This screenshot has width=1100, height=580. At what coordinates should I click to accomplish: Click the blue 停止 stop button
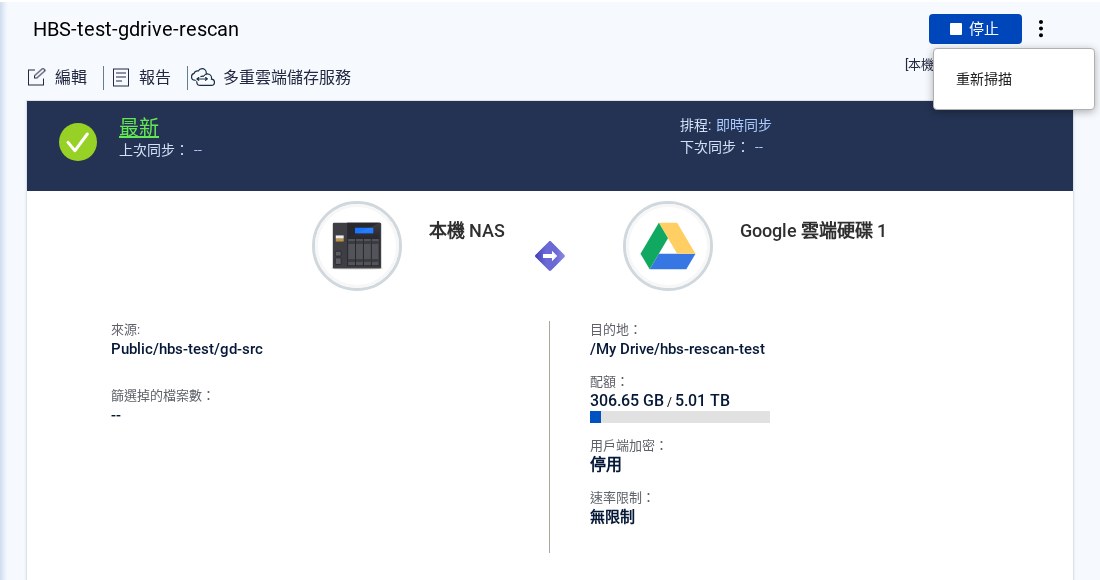click(974, 29)
